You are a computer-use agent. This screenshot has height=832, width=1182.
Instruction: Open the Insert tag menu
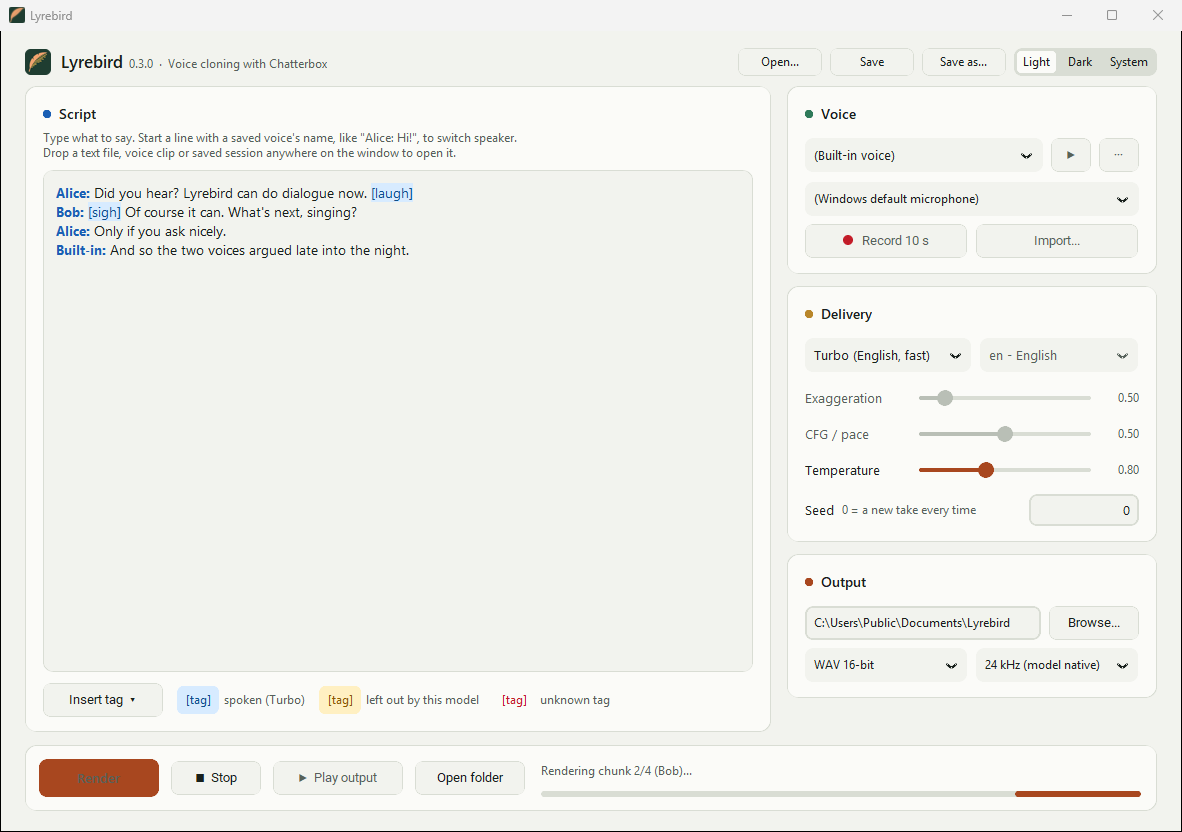103,700
